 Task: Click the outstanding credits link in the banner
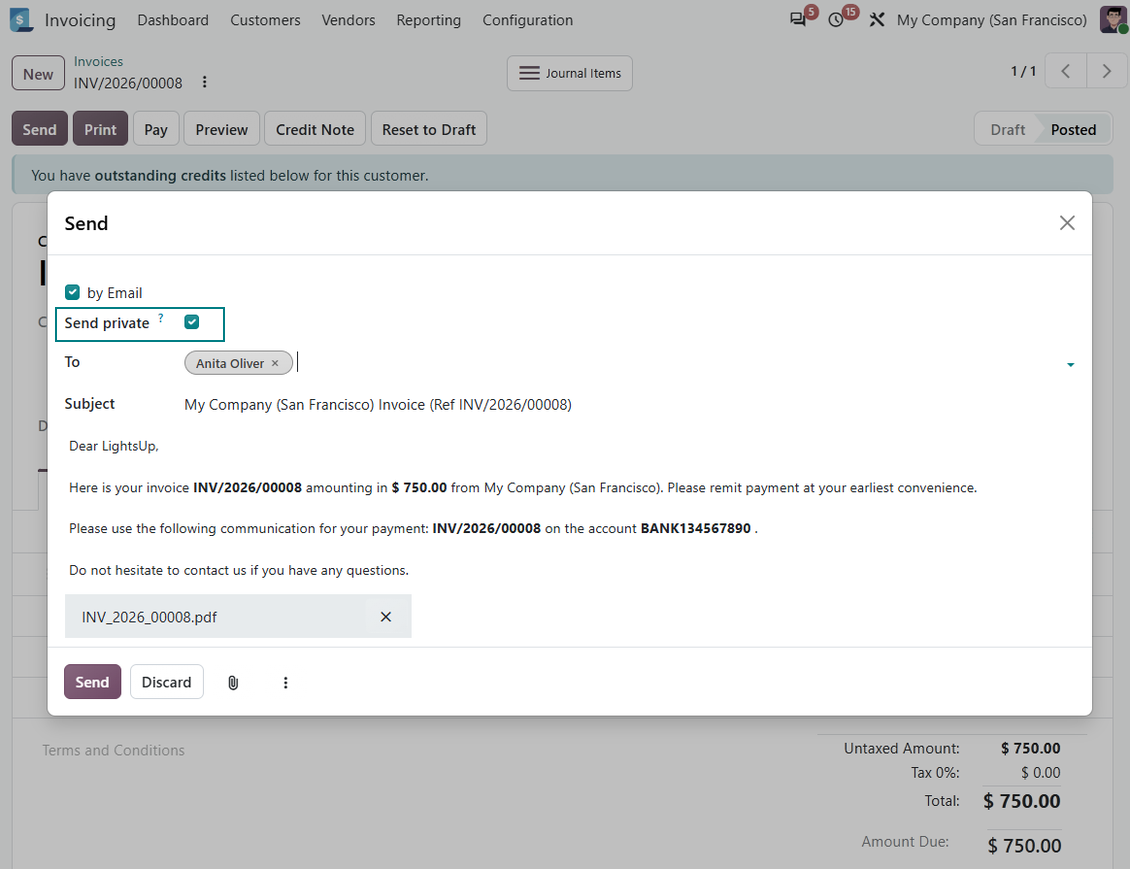[160, 175]
